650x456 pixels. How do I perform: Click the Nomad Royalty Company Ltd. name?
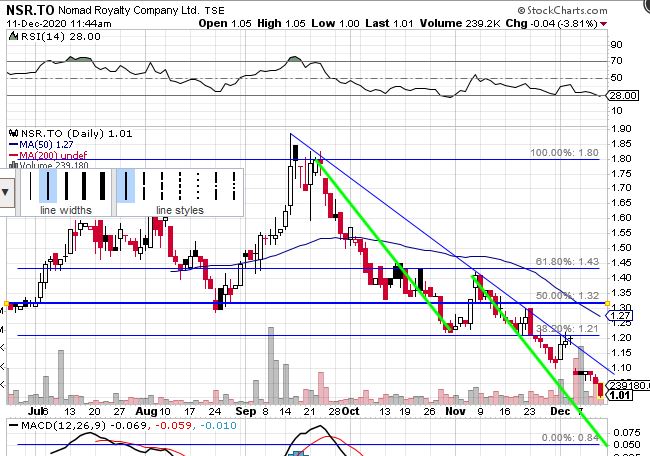click(129, 10)
